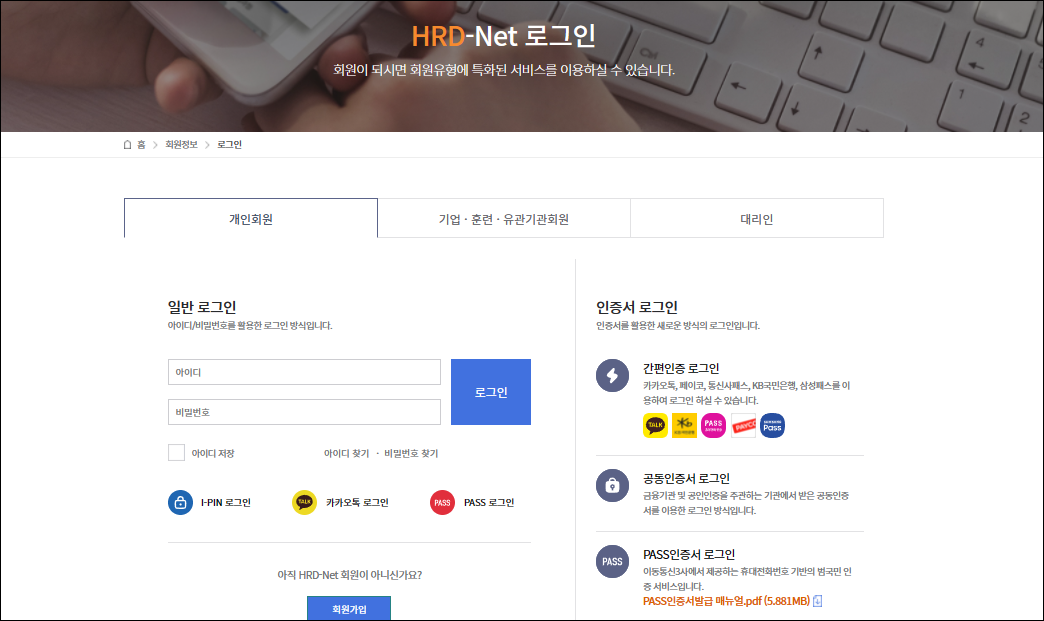Open the 비밀번호 찾기 link

tap(411, 453)
